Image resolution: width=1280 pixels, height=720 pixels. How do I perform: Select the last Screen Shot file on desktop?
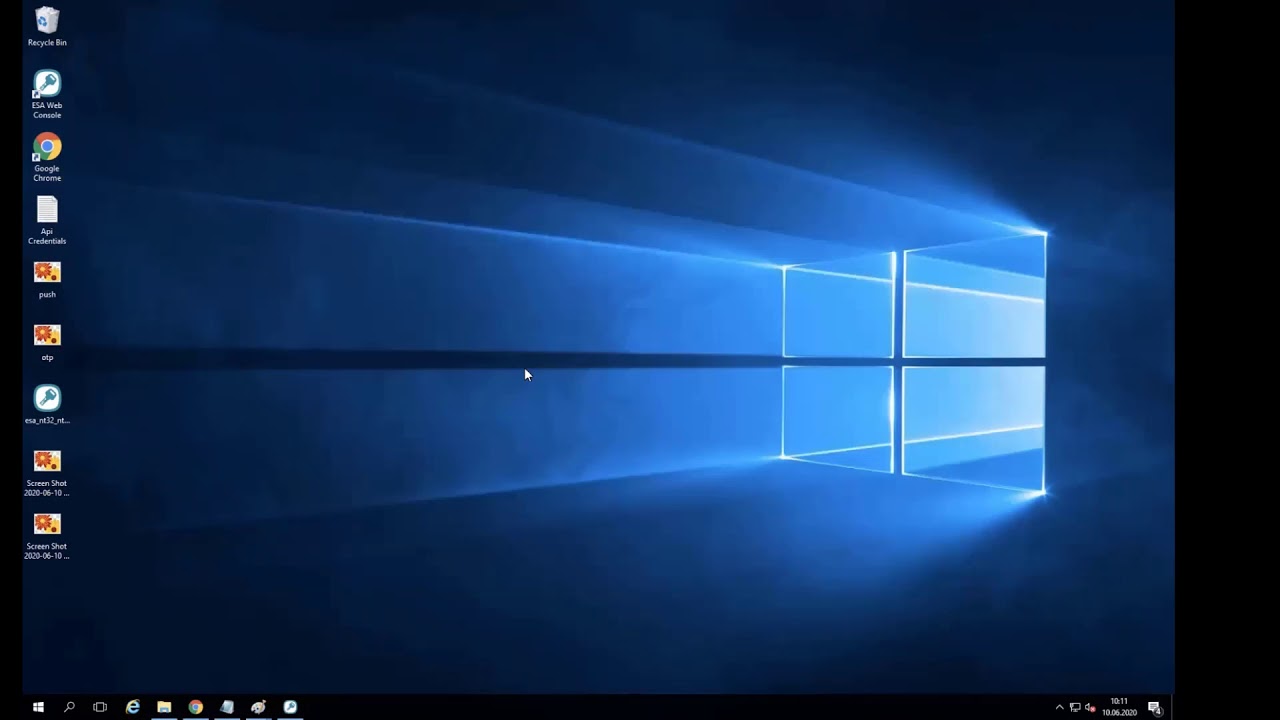point(47,535)
